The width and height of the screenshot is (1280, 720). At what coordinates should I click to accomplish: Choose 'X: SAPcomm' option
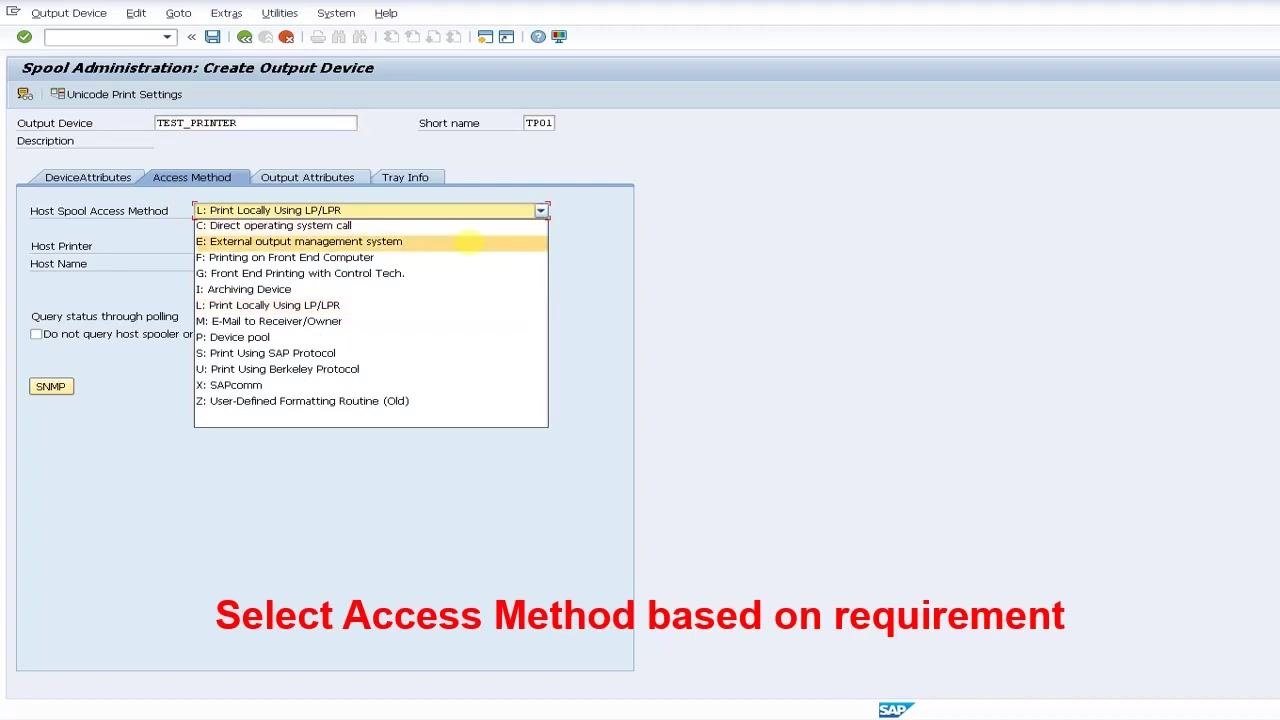(371, 386)
